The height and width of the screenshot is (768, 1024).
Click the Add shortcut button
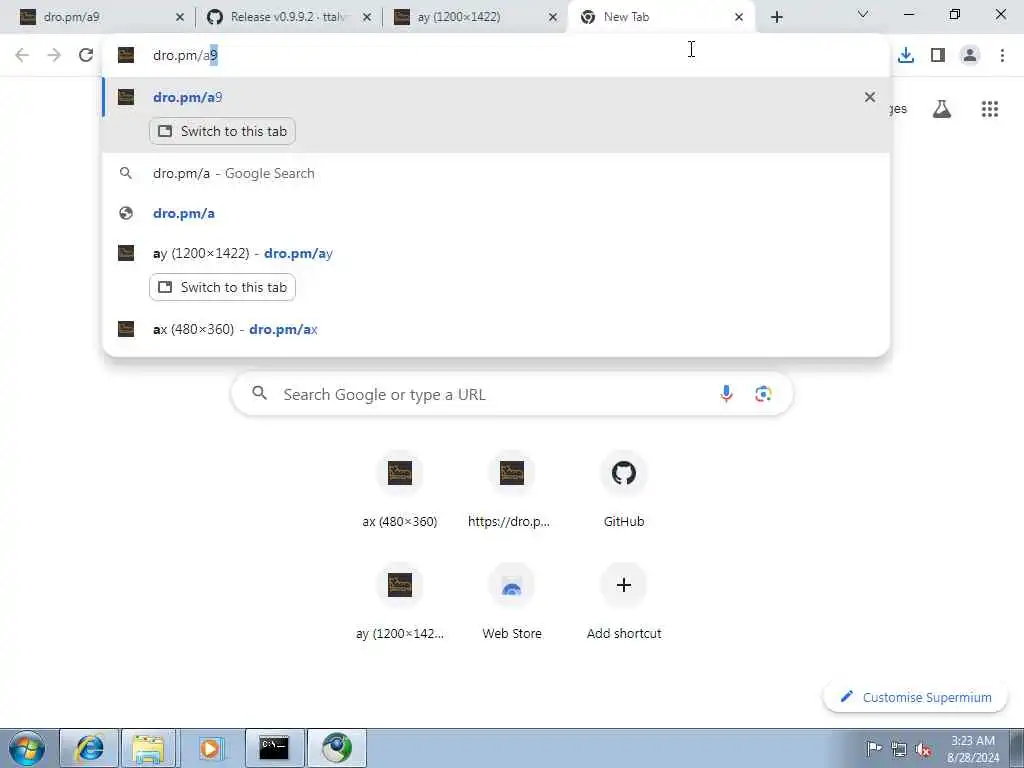pyautogui.click(x=624, y=602)
